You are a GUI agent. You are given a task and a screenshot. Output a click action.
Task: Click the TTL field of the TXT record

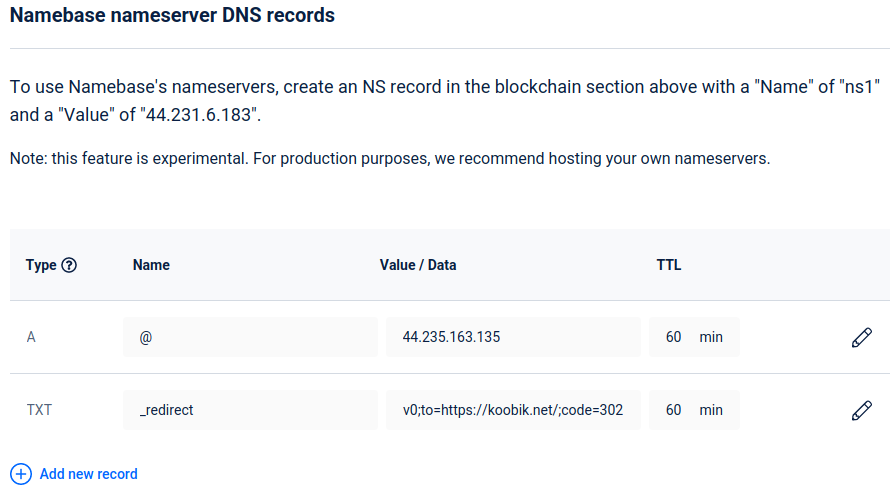pos(674,410)
